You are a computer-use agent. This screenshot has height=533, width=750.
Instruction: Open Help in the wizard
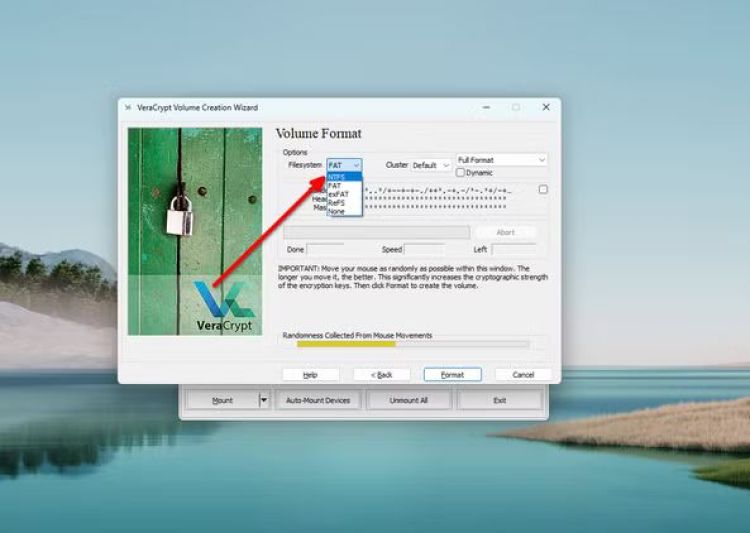pos(310,374)
